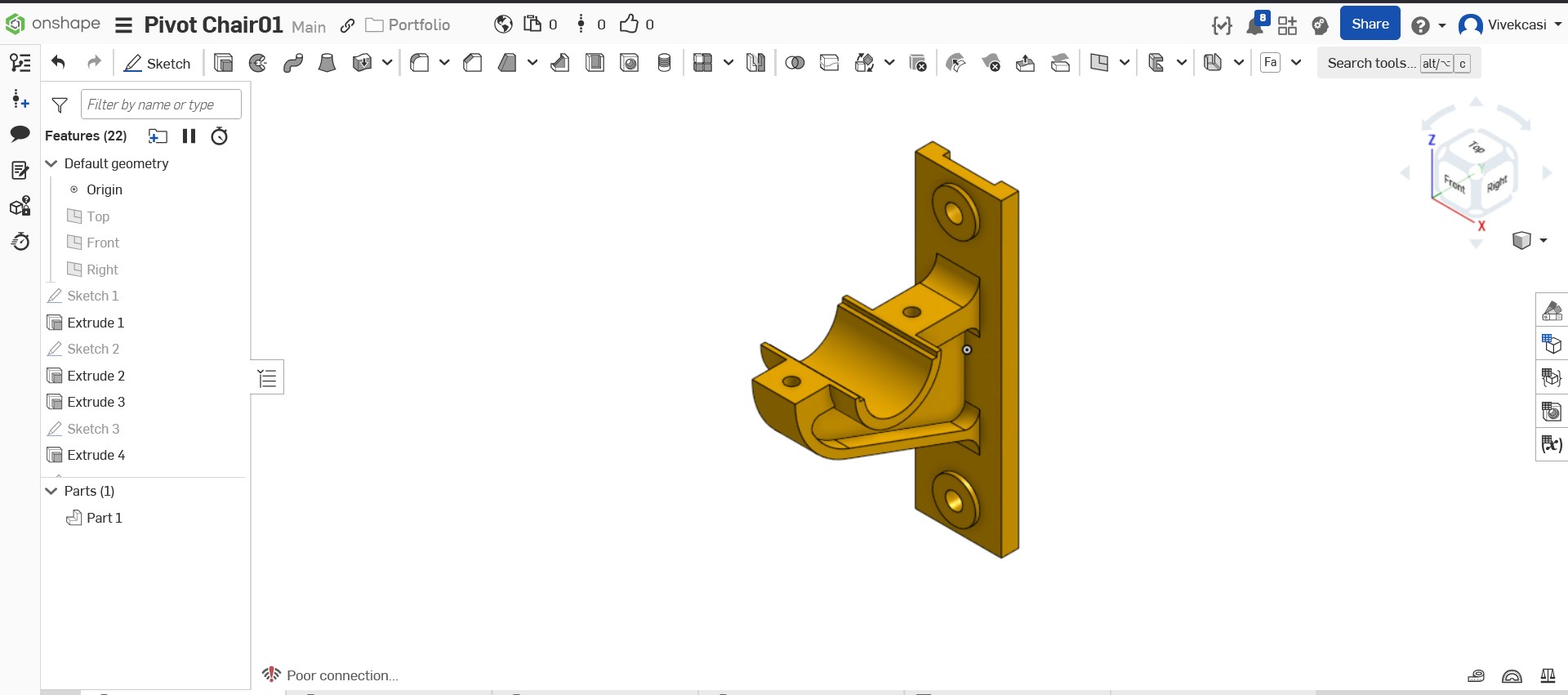This screenshot has height=695, width=1568.
Task: Select the Revolve tool
Action: 258,63
